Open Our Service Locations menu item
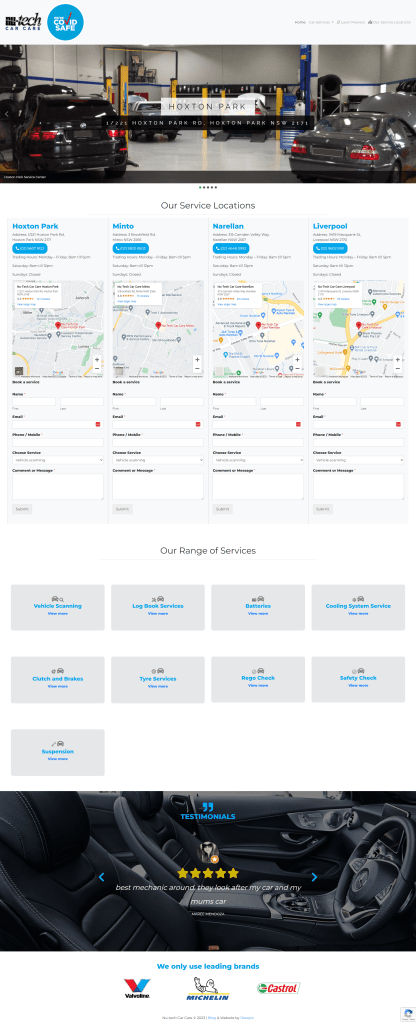 [390, 22]
